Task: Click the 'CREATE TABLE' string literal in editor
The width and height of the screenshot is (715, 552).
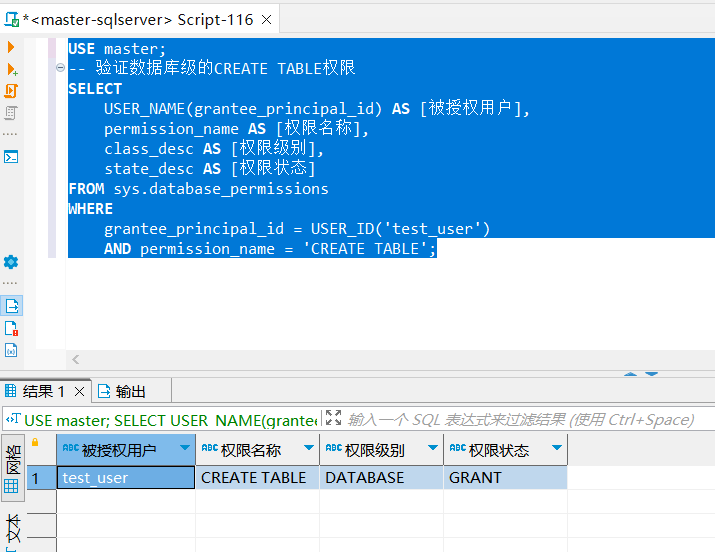Action: [365, 249]
